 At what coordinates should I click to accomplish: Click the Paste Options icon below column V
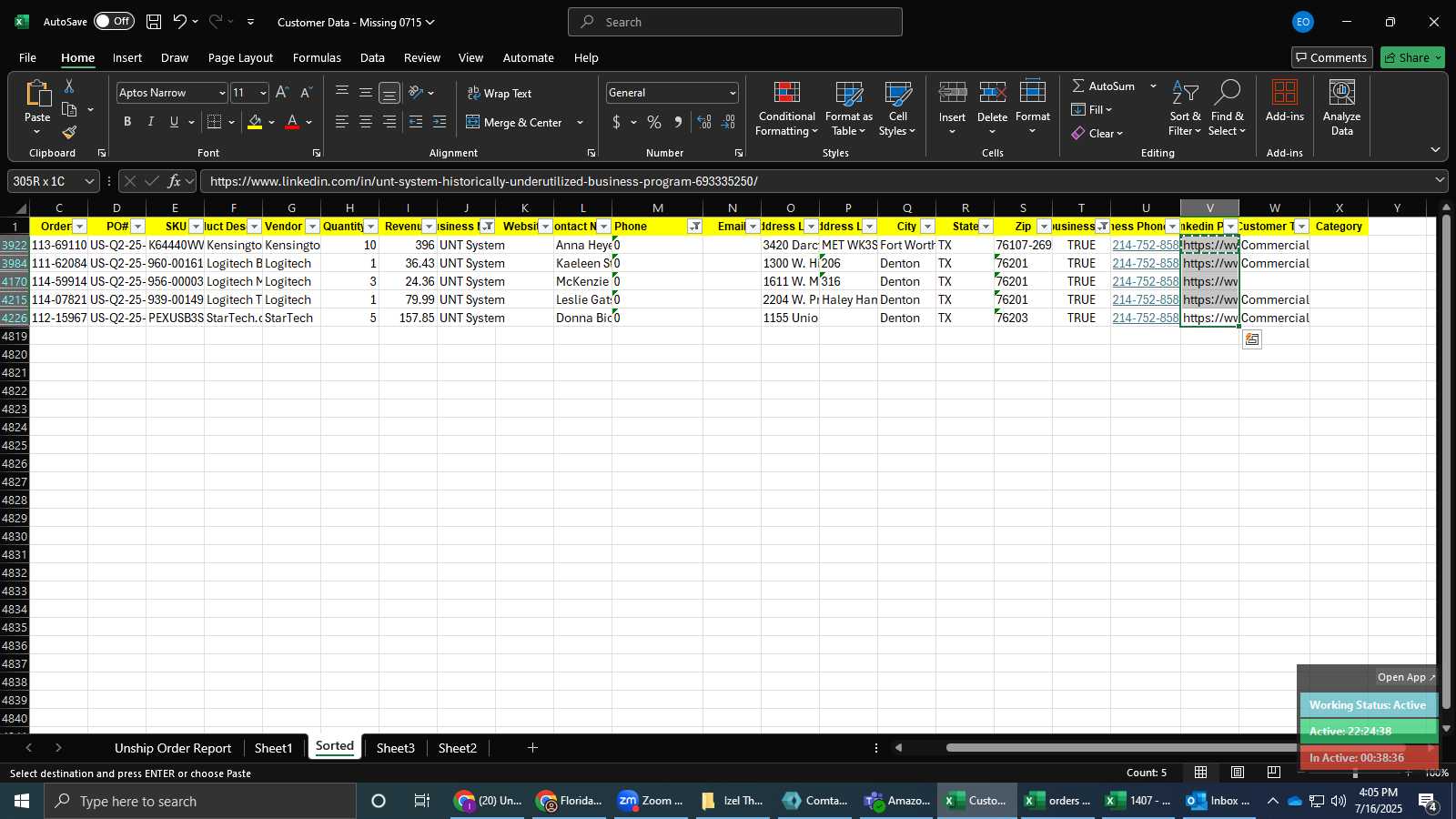coord(1252,339)
